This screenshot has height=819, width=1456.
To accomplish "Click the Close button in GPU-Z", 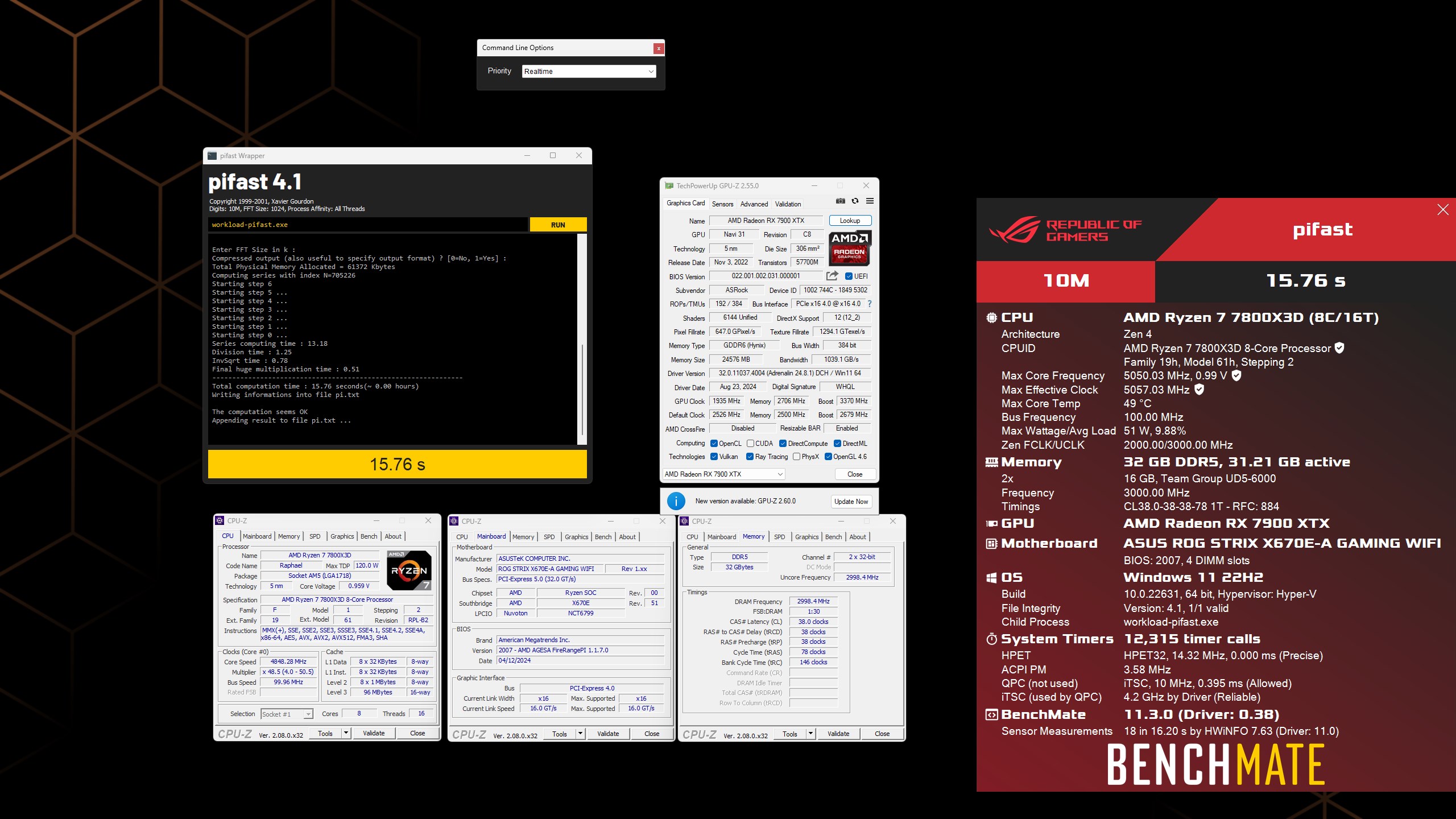I will click(854, 474).
